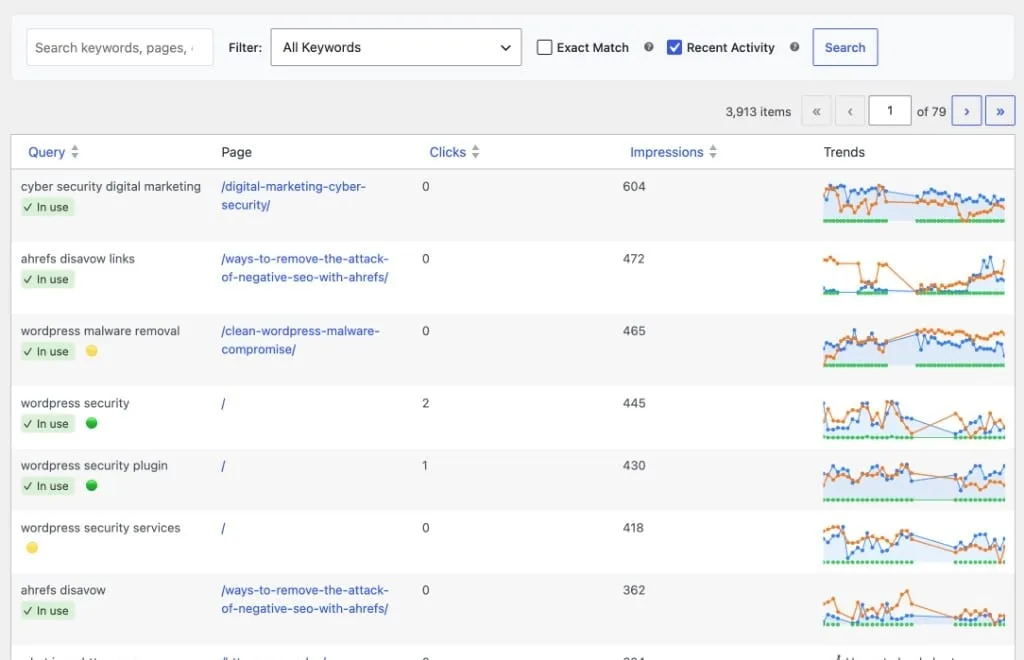Viewport: 1024px width, 660px height.
Task: Click the sort arrows beside Clicks
Action: pos(475,152)
